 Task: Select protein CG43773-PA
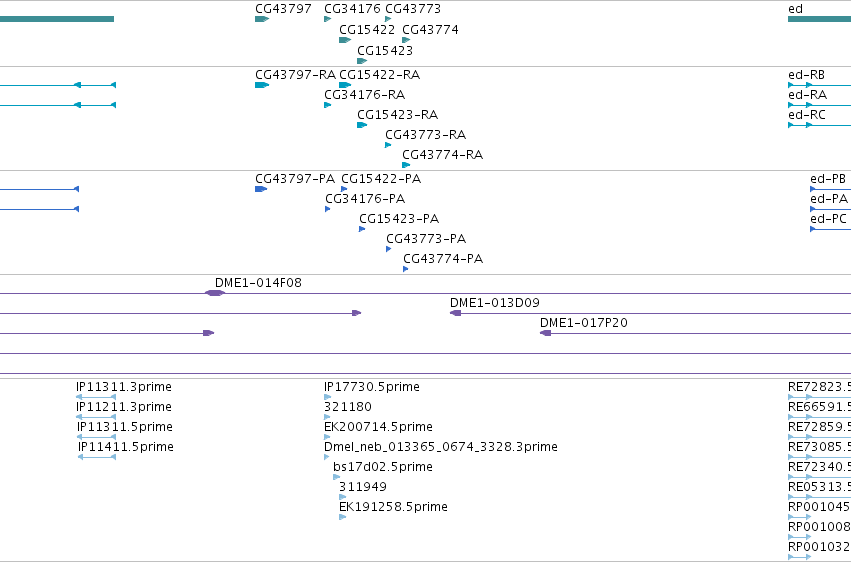(x=426, y=239)
